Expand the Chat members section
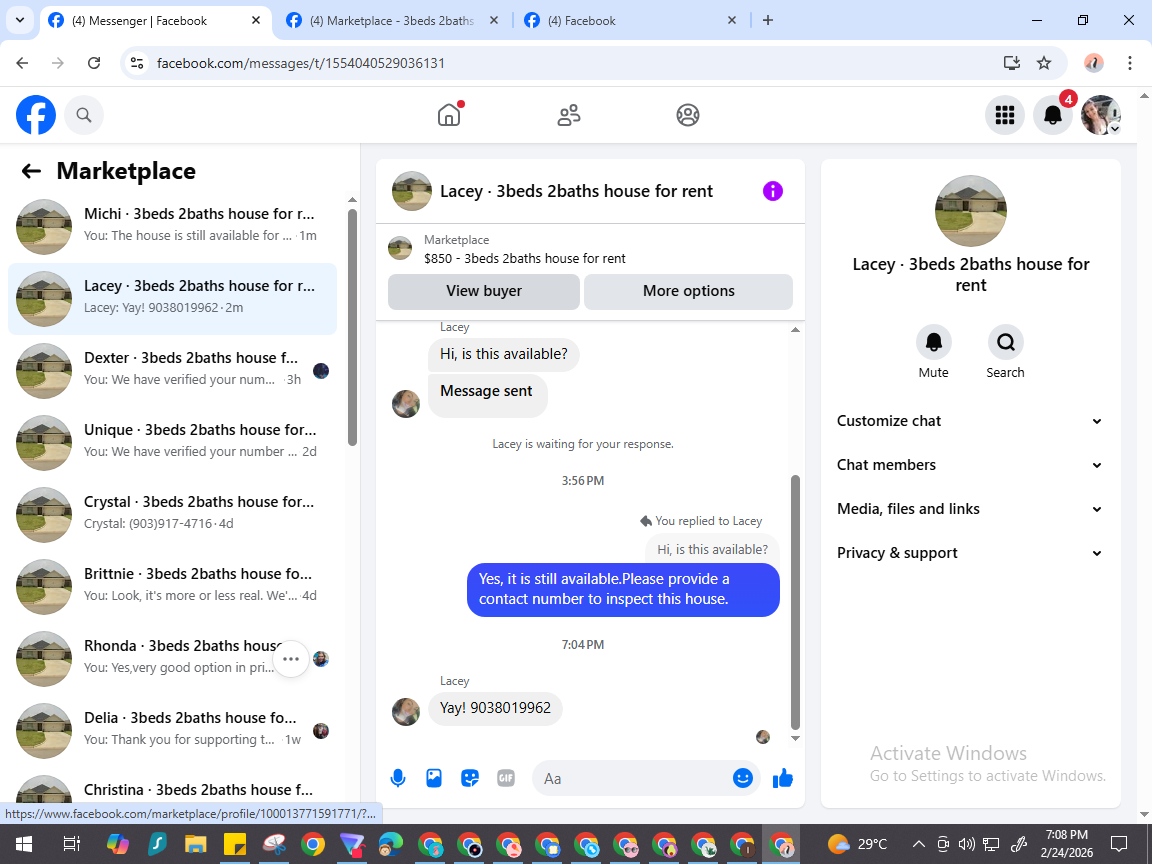The height and width of the screenshot is (864, 1152). pos(971,465)
